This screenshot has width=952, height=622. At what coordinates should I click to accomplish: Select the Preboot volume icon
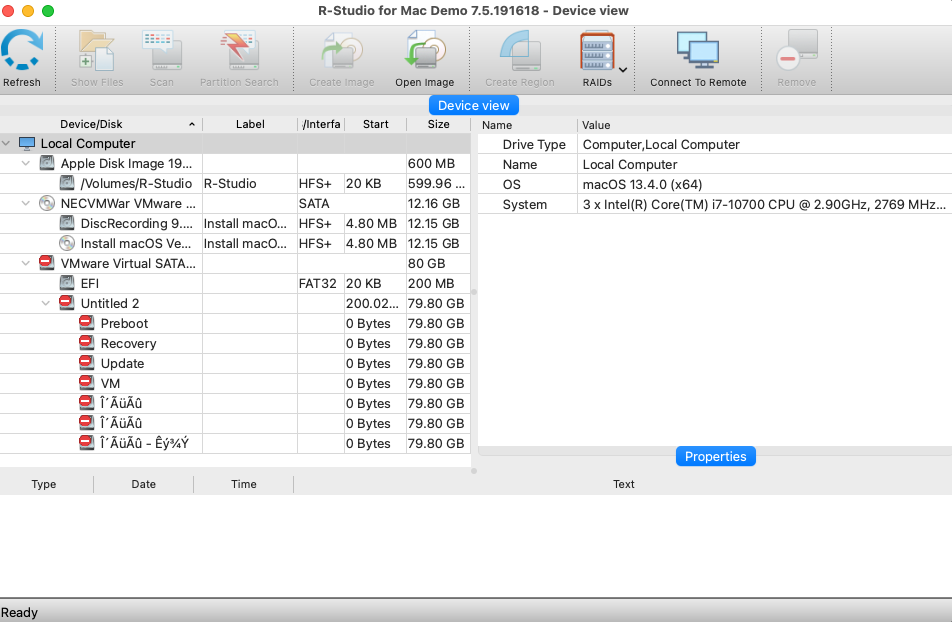coord(87,323)
